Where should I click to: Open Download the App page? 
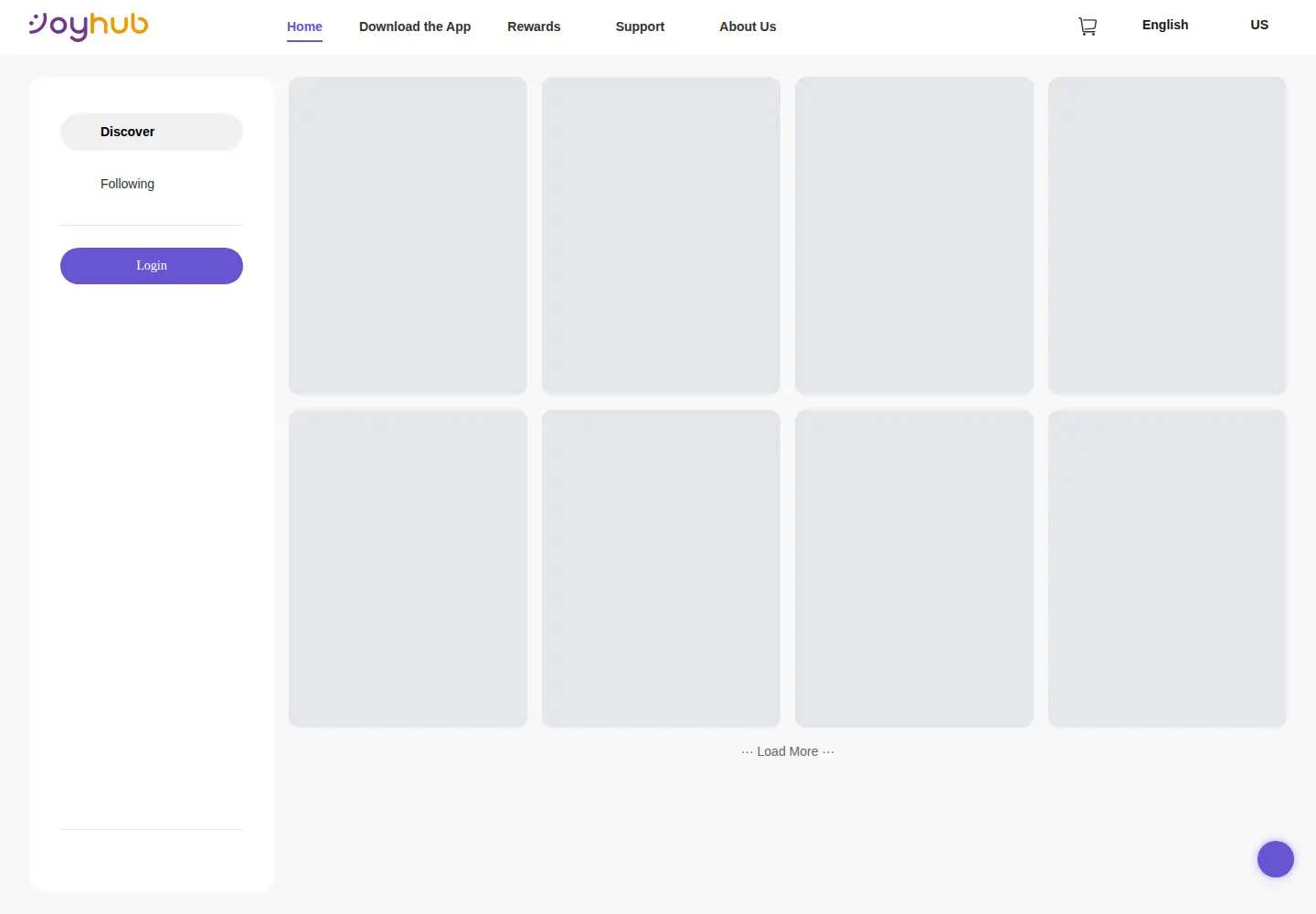[415, 27]
